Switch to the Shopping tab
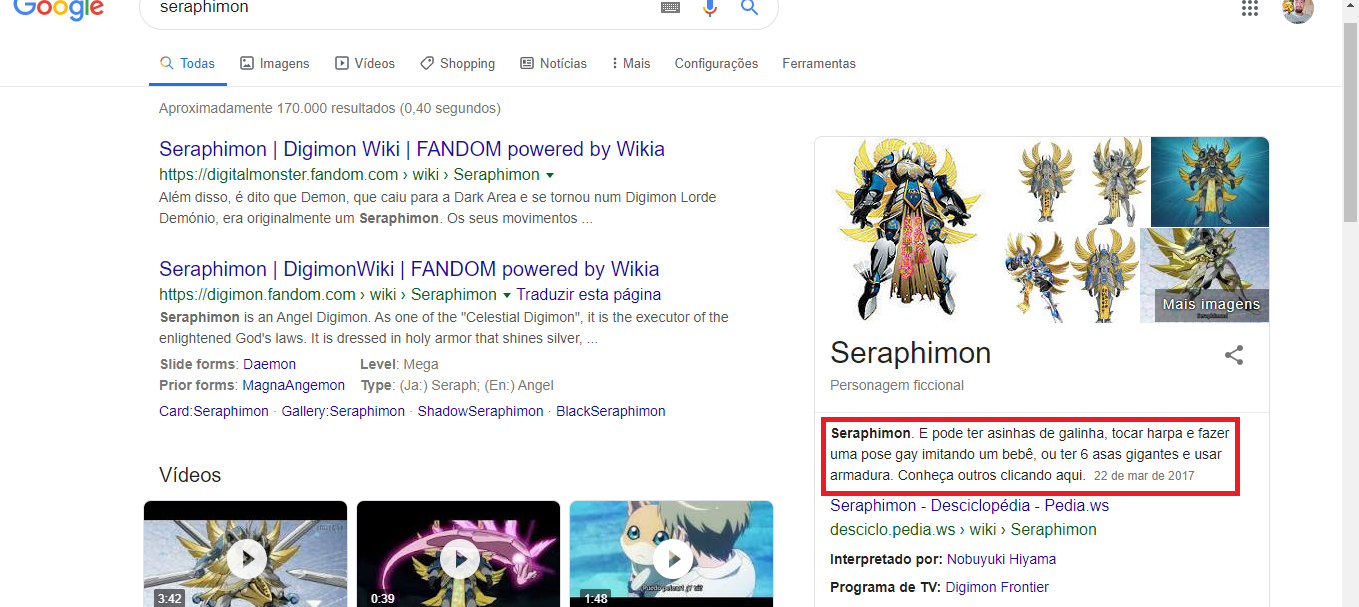Viewport: 1359px width, 607px height. tap(457, 63)
